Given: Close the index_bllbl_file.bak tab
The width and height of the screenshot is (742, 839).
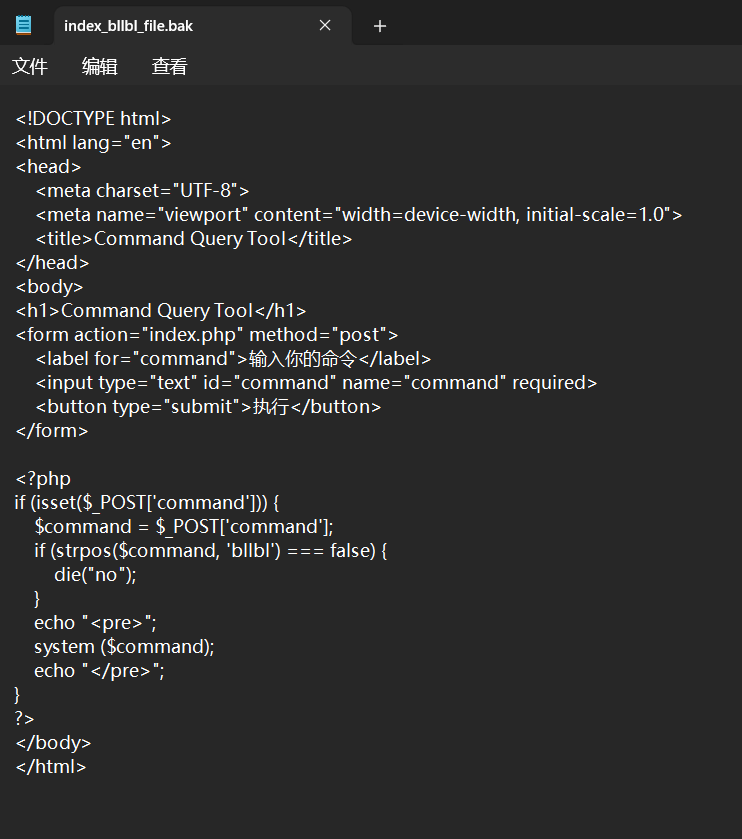Looking at the screenshot, I should [325, 25].
